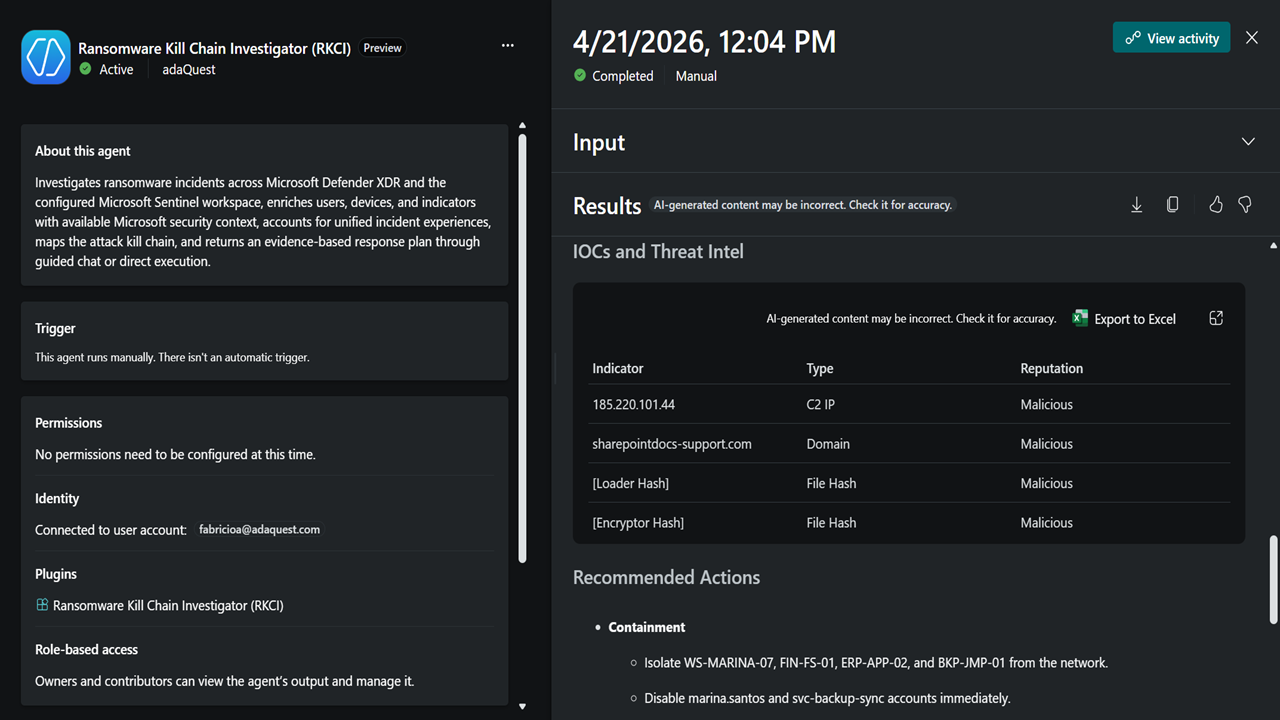Click Export to Excel
Image resolution: width=1280 pixels, height=720 pixels.
click(x=1125, y=319)
